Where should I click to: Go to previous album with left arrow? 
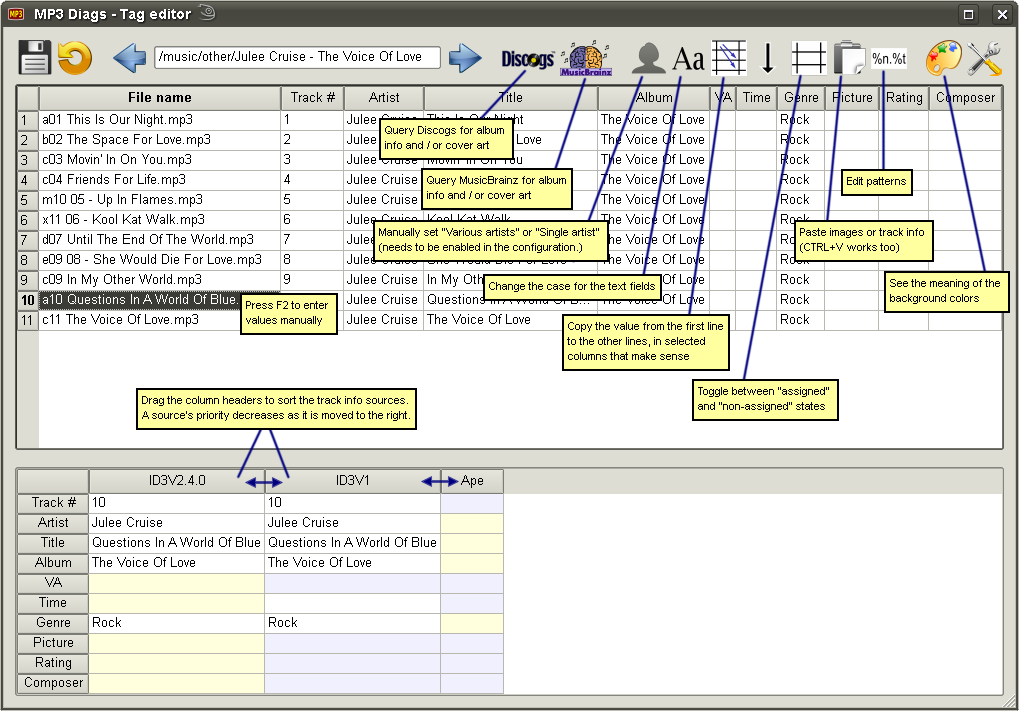[130, 58]
